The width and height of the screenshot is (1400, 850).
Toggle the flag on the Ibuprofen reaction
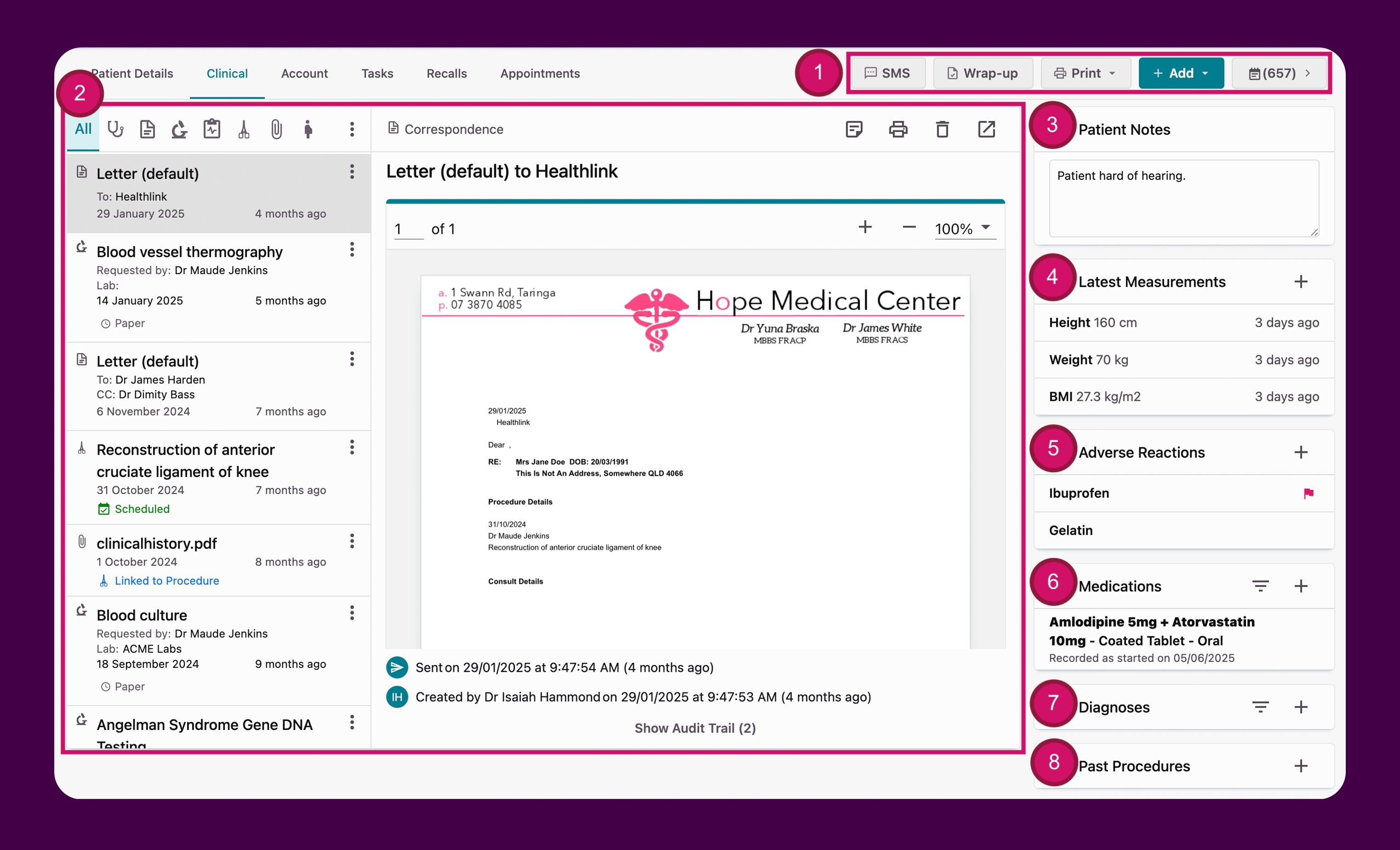(x=1309, y=493)
